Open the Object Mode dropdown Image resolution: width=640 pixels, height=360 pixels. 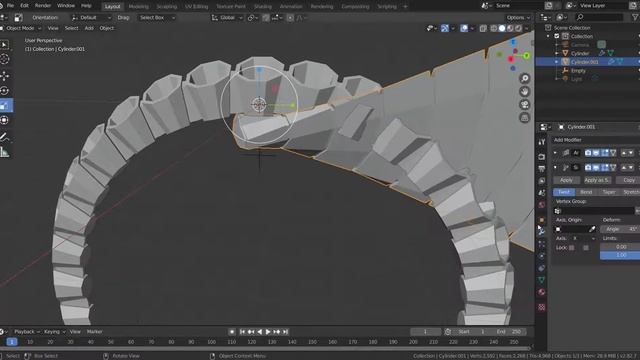pos(21,28)
